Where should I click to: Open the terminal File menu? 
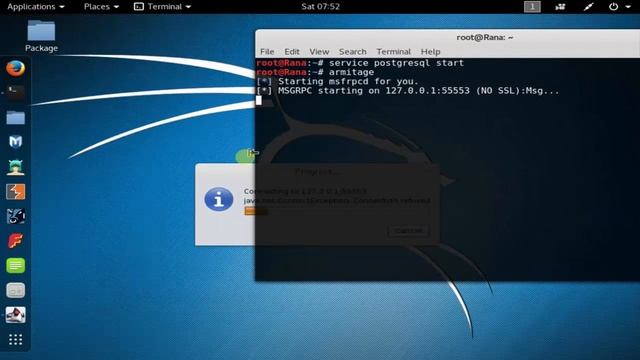[x=267, y=51]
